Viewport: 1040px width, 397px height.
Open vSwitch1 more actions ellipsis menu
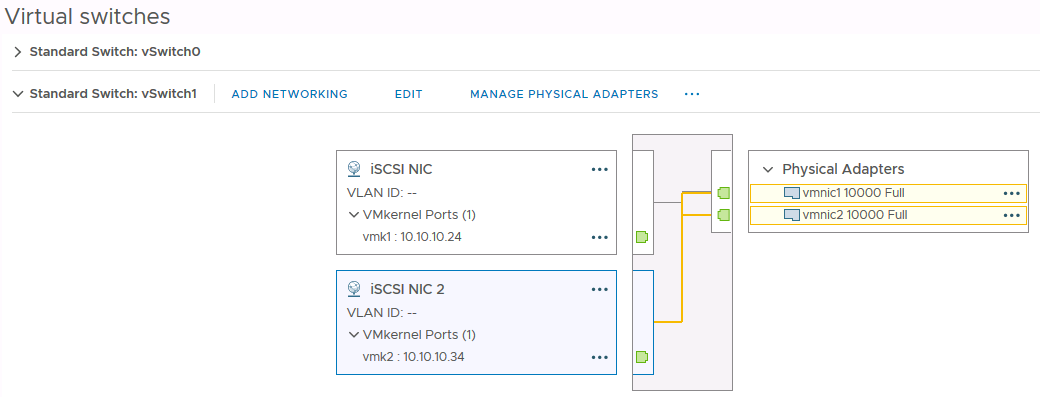click(x=692, y=94)
